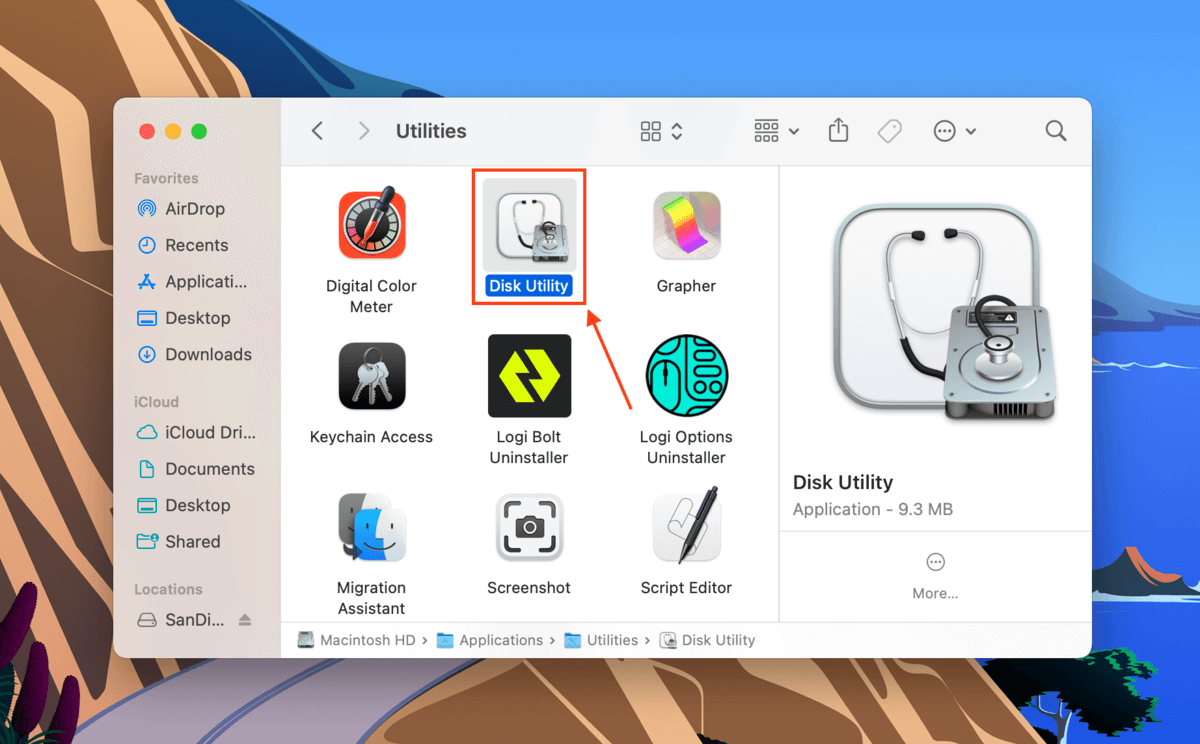The image size is (1200, 744).
Task: Open the Finder search magnifier
Action: tap(1055, 131)
